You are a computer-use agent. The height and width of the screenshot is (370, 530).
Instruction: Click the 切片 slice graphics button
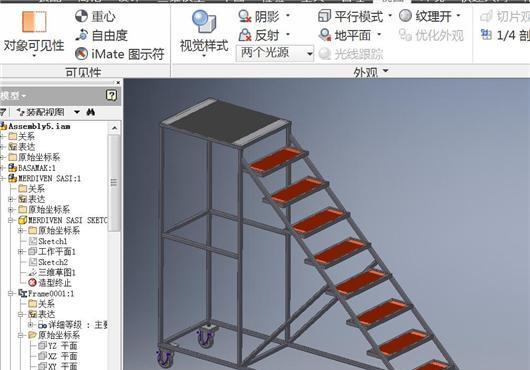tap(504, 16)
